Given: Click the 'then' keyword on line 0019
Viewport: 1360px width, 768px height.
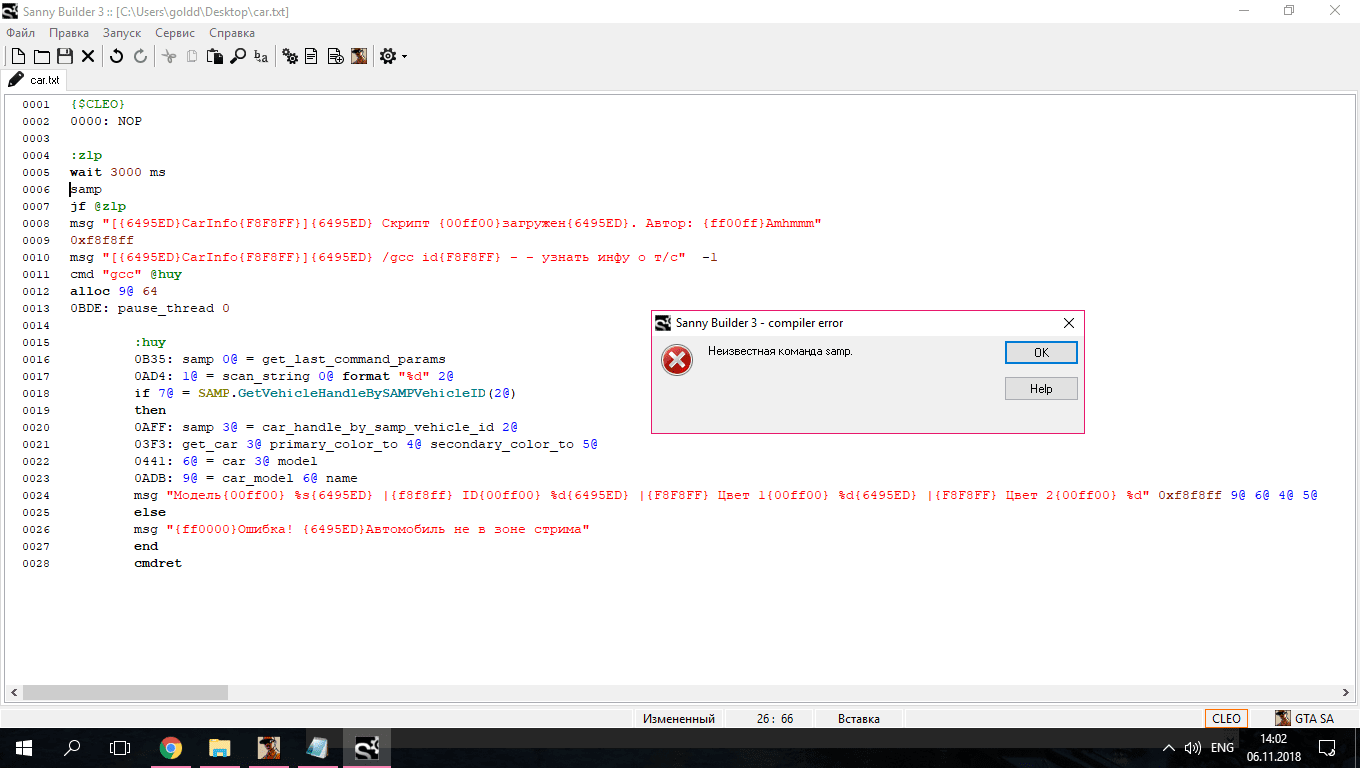Looking at the screenshot, I should click(150, 410).
